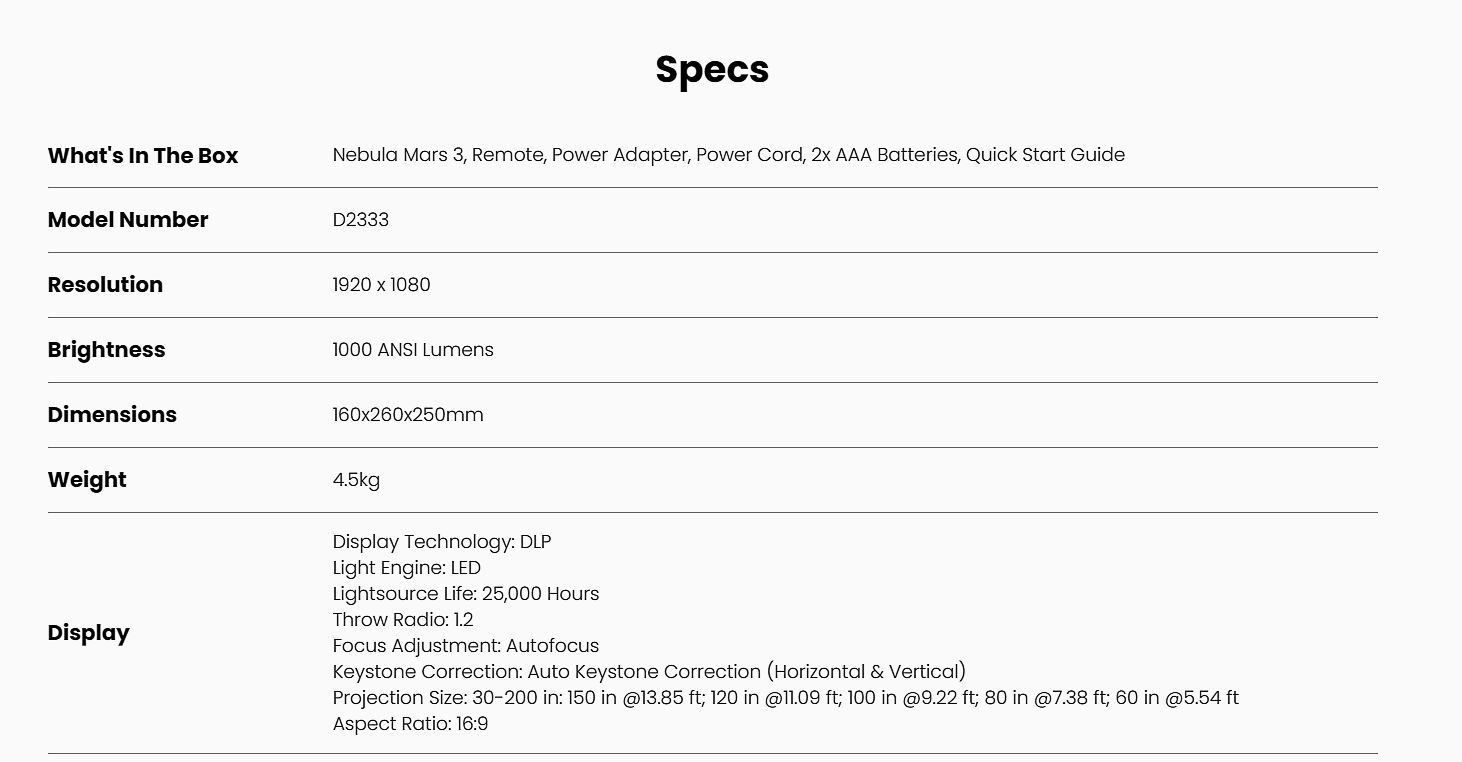Image resolution: width=1462 pixels, height=762 pixels.
Task: Click the 160x260x250mm dimensions value
Action: point(408,415)
